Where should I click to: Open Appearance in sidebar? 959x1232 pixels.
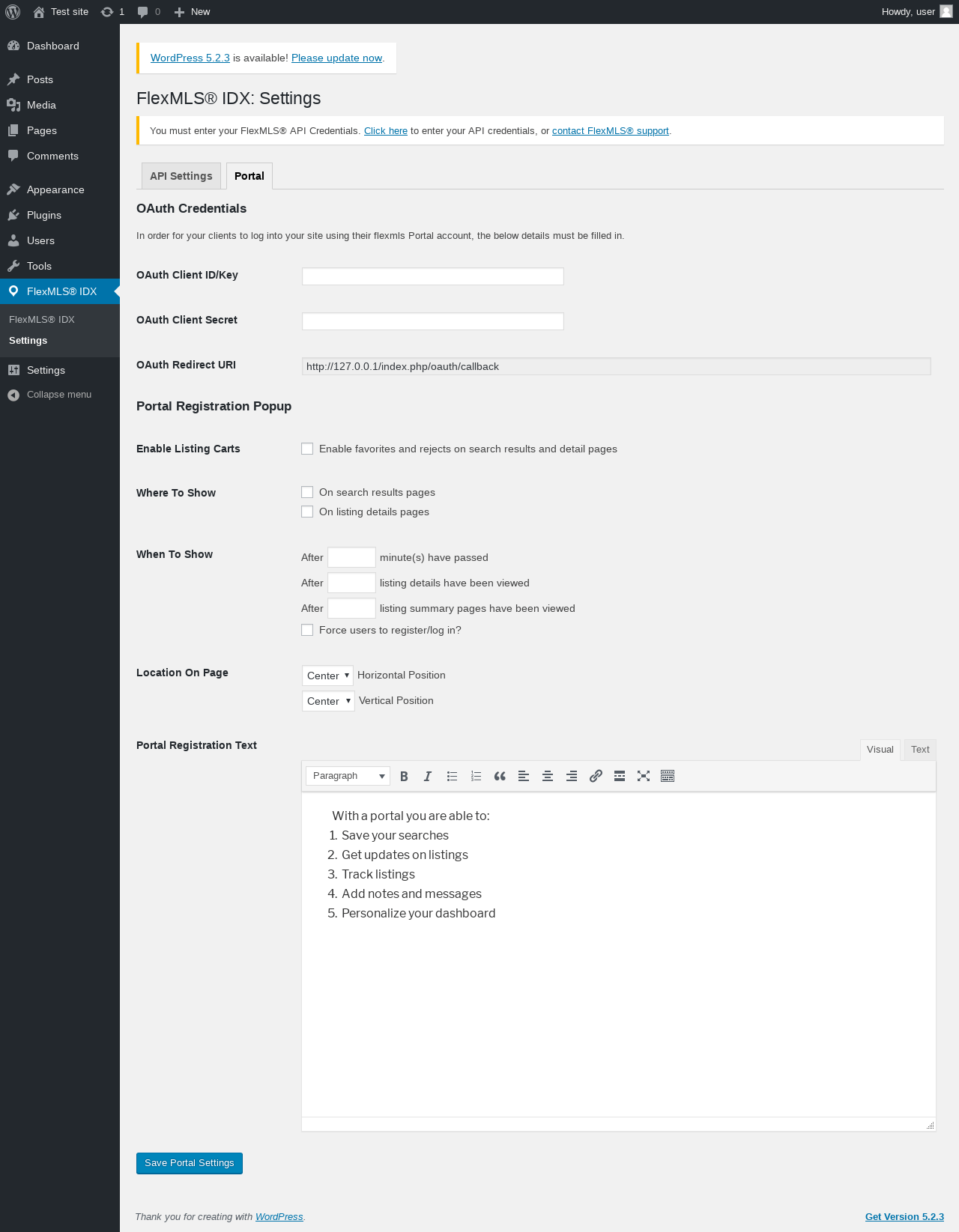tap(60, 189)
